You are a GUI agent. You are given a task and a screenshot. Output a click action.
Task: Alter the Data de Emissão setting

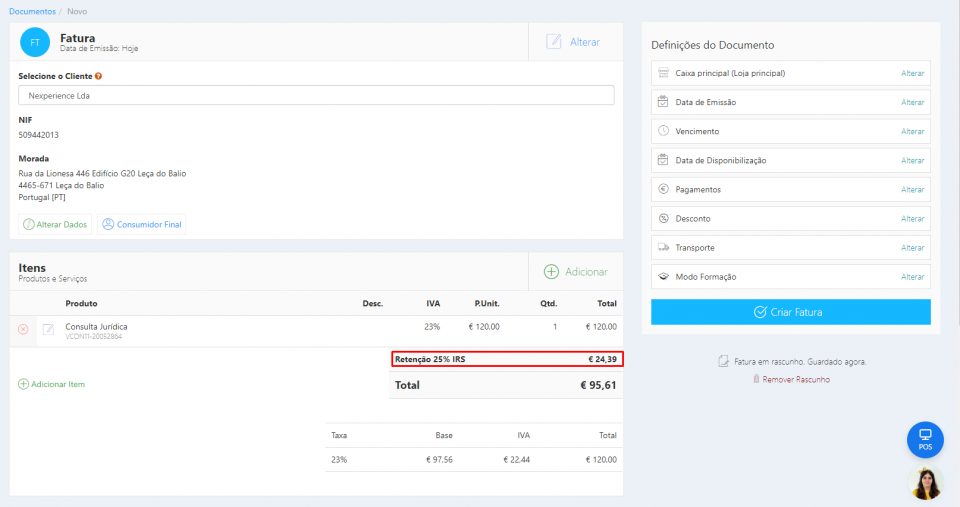click(x=912, y=103)
